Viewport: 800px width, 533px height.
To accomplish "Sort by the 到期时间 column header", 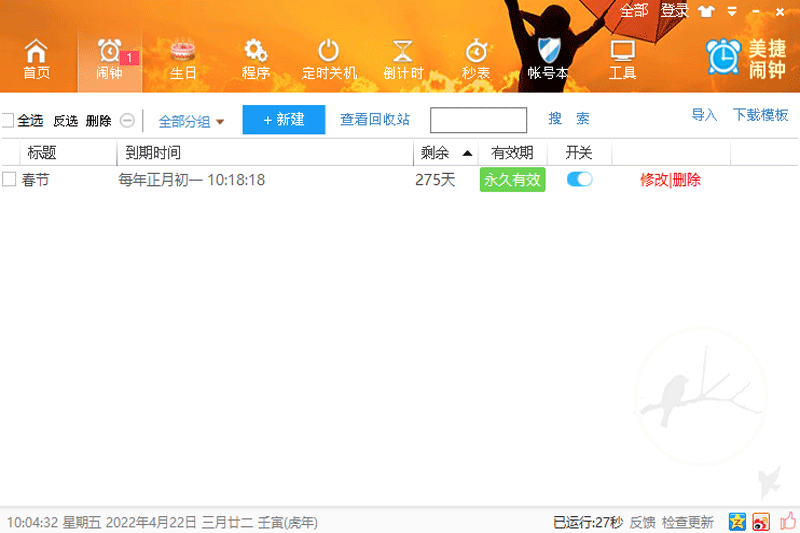I will pyautogui.click(x=153, y=153).
